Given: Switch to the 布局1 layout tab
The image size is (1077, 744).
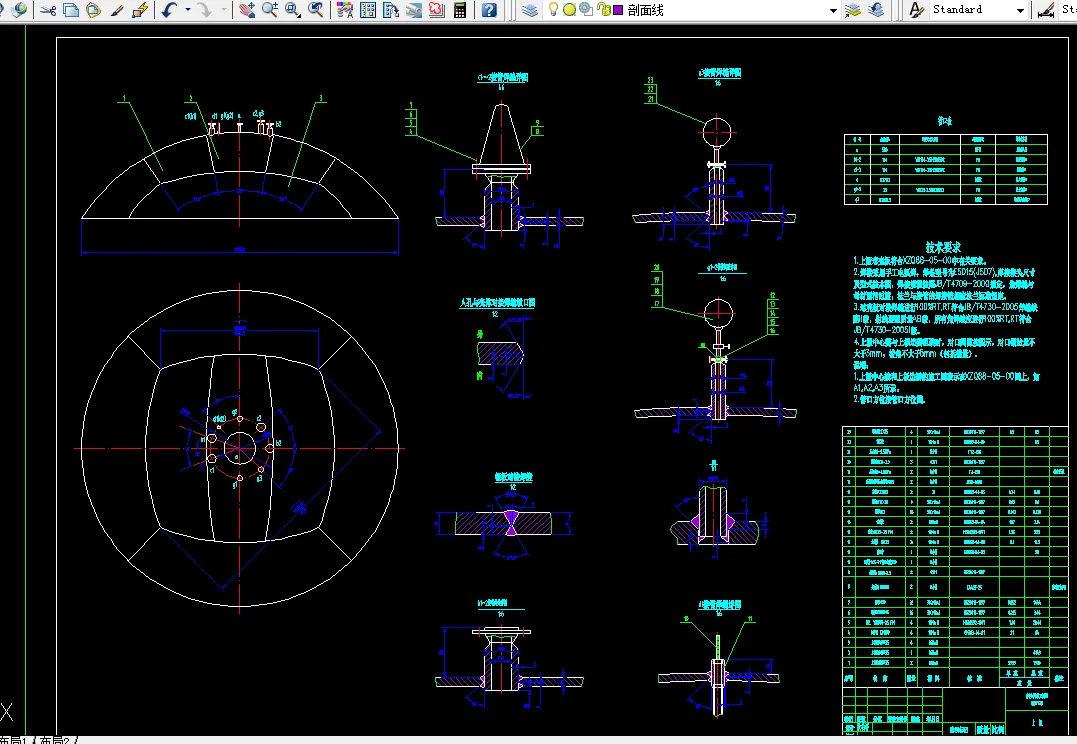Looking at the screenshot, I should coord(16,740).
